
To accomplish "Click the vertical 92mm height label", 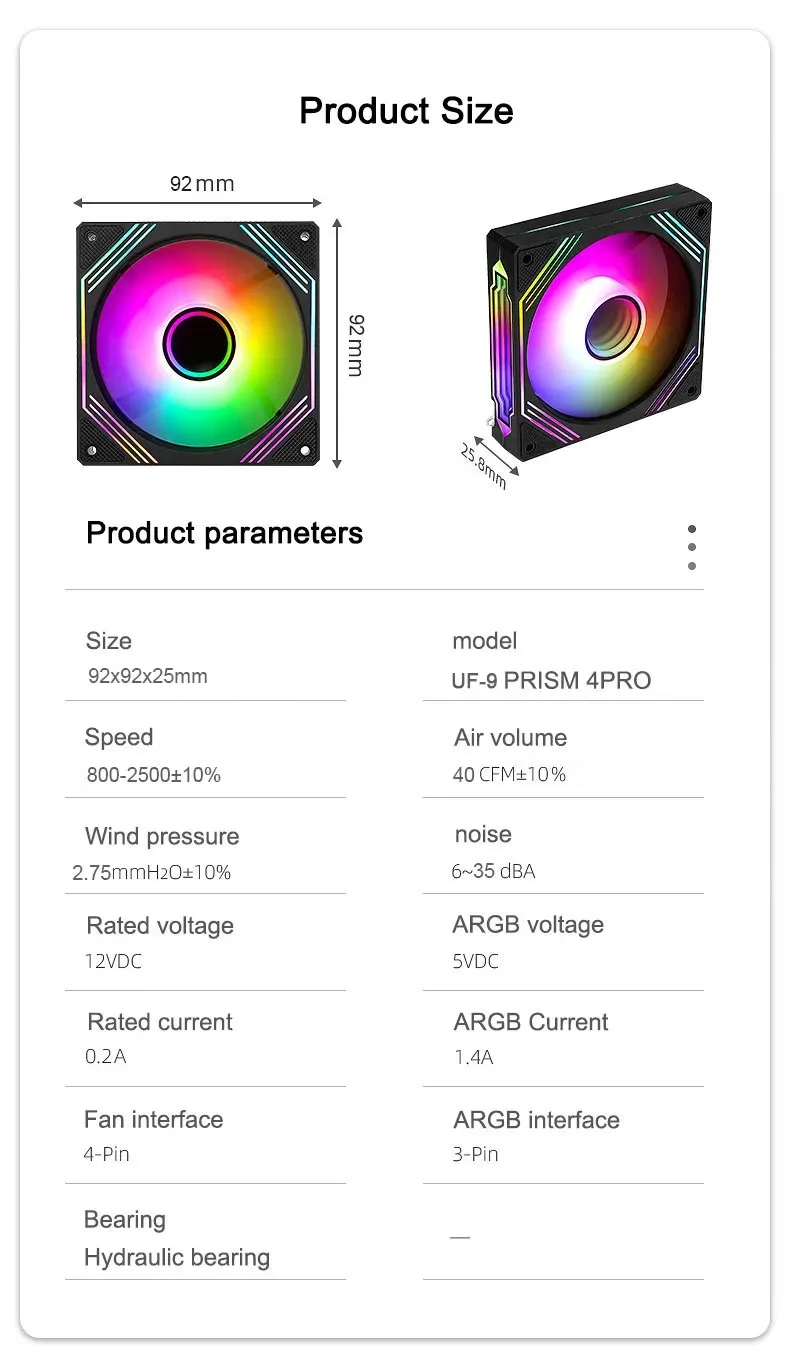I will click(356, 345).
